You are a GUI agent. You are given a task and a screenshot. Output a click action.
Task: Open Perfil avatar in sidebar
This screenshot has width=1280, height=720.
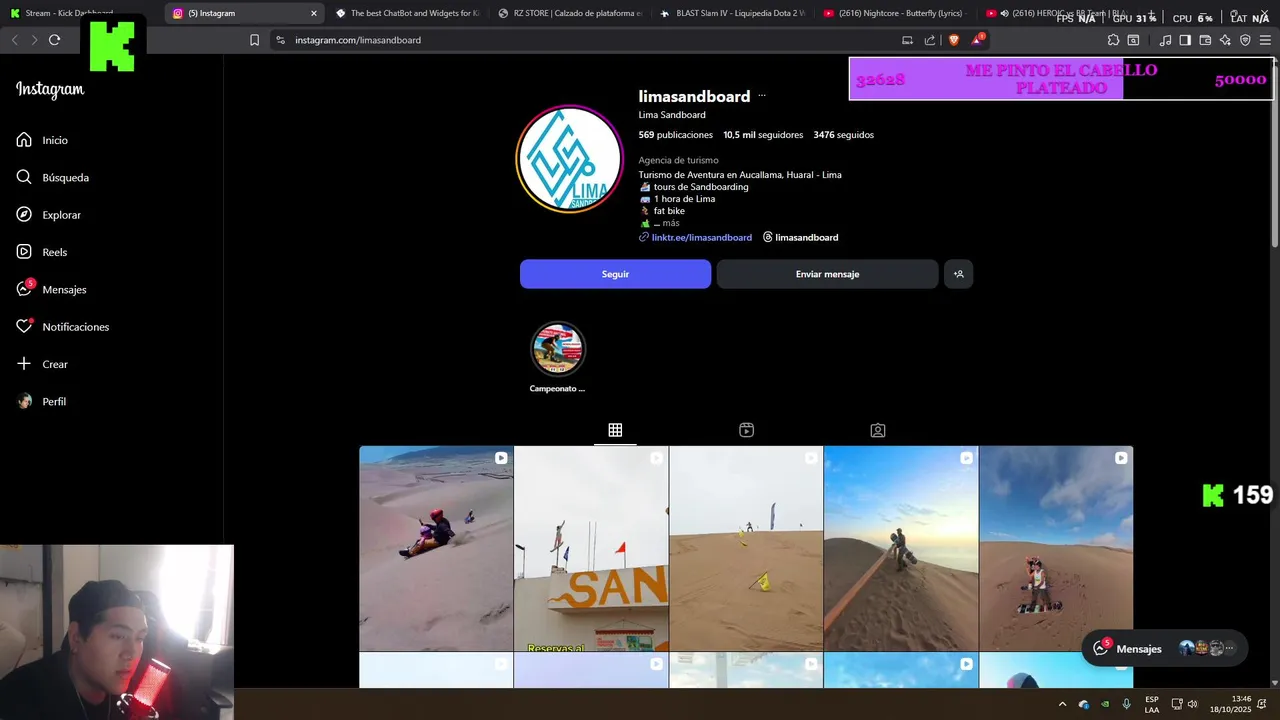pos(24,401)
